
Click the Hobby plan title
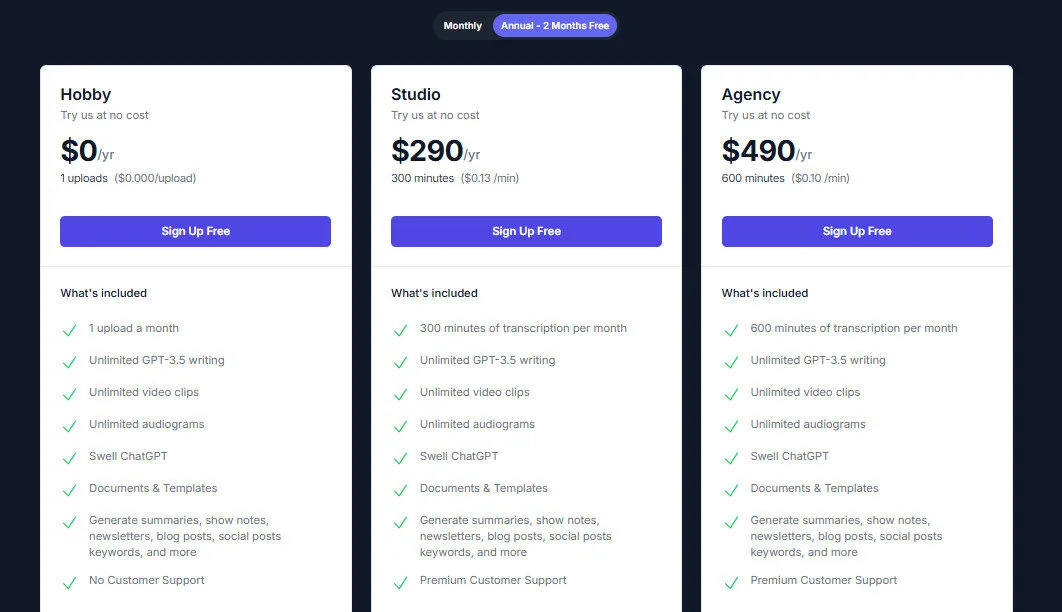[85, 94]
